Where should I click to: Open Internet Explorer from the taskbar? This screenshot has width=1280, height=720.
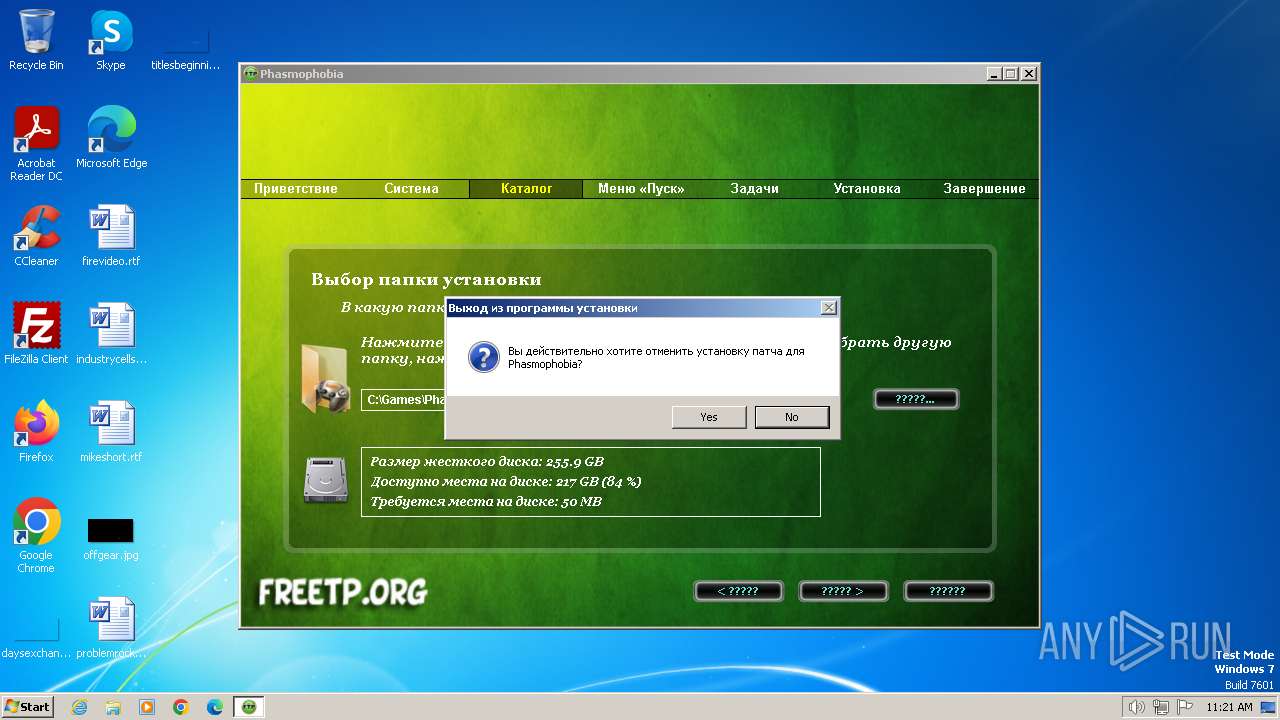[79, 707]
